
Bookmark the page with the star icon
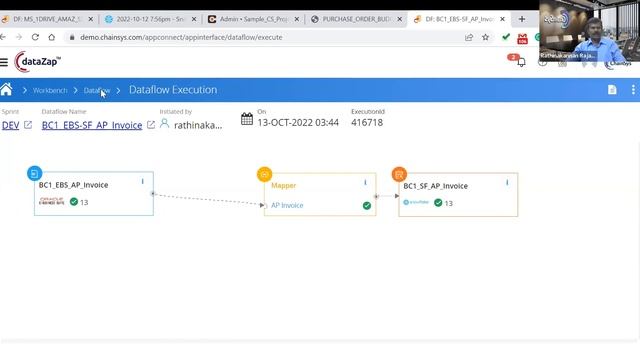tap(485, 38)
